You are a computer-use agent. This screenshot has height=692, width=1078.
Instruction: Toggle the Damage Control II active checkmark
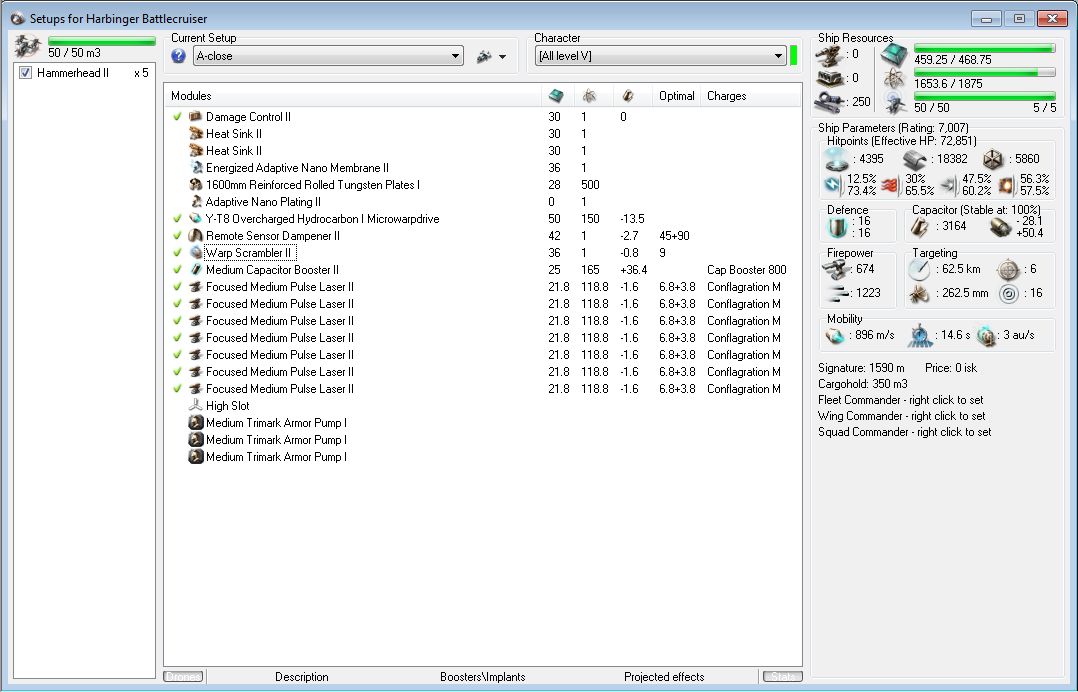[x=177, y=117]
